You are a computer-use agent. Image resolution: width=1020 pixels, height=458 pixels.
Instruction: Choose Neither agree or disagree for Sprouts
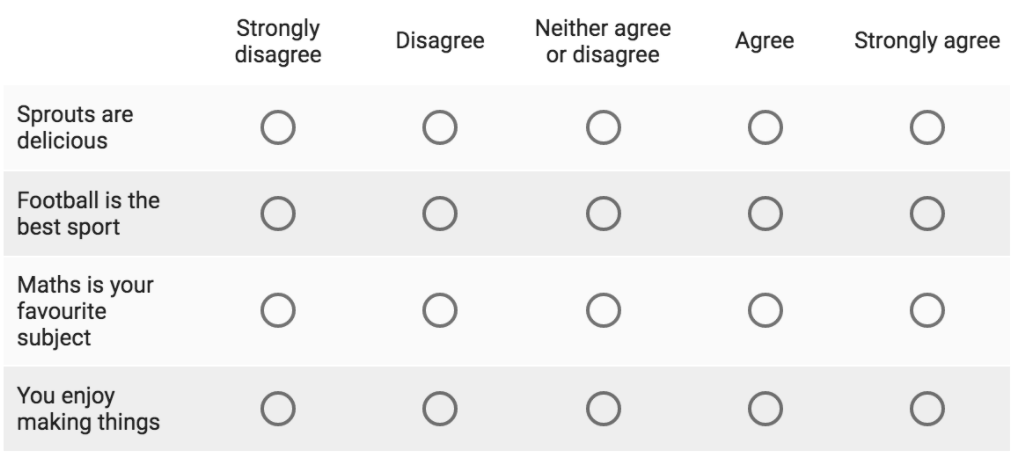[x=603, y=128]
